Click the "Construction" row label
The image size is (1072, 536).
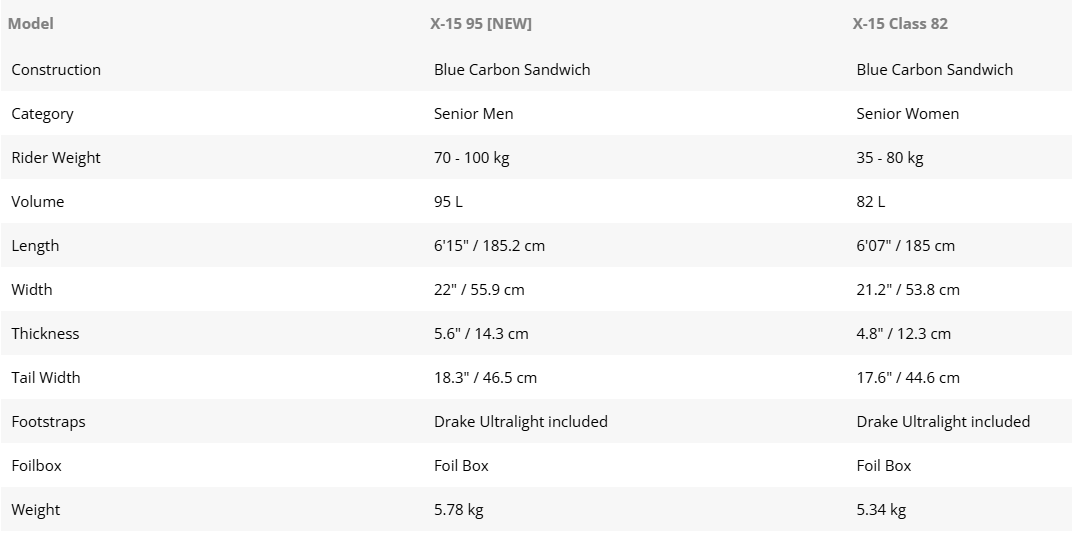point(56,69)
